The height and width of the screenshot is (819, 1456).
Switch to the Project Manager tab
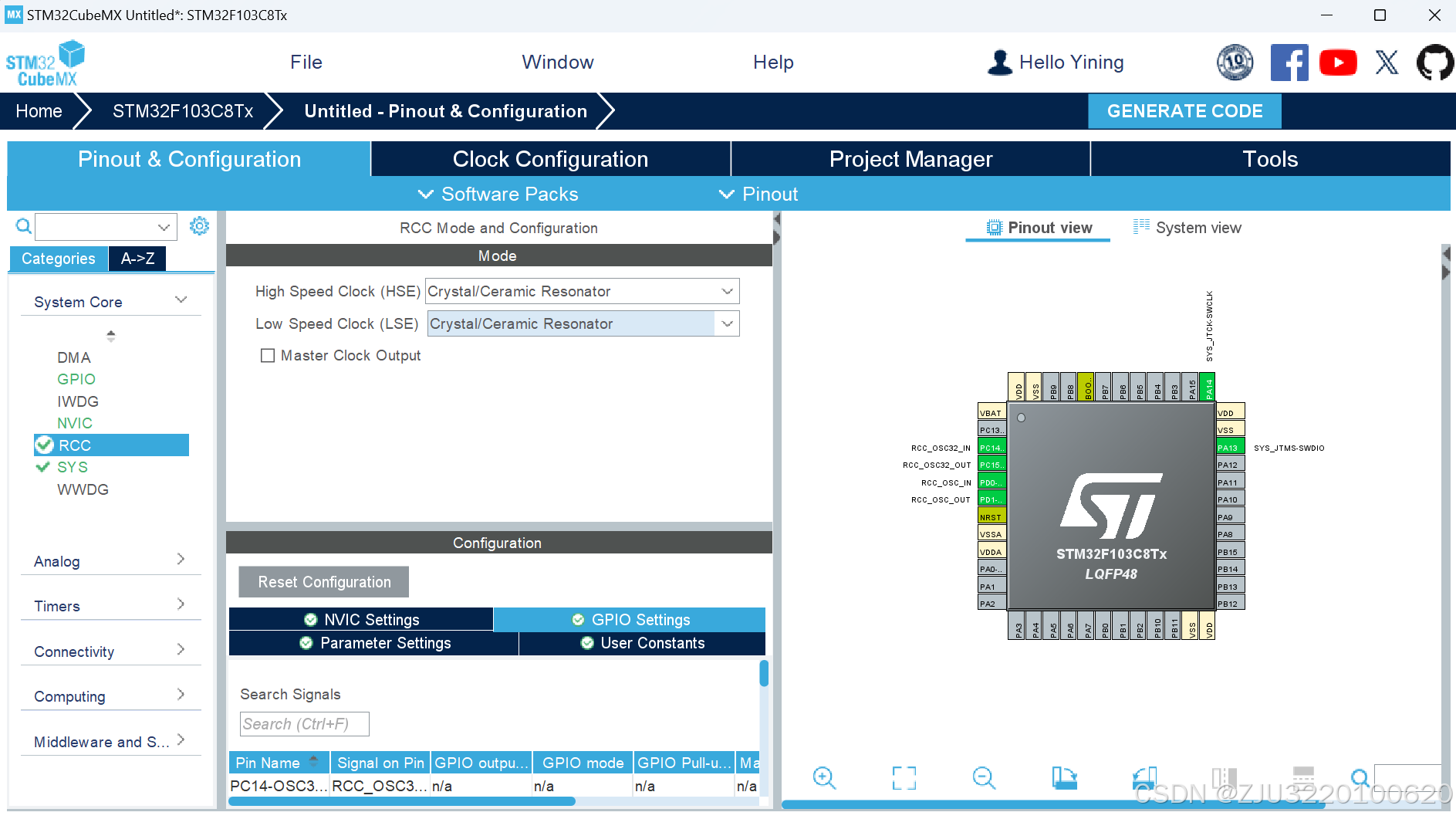[910, 159]
